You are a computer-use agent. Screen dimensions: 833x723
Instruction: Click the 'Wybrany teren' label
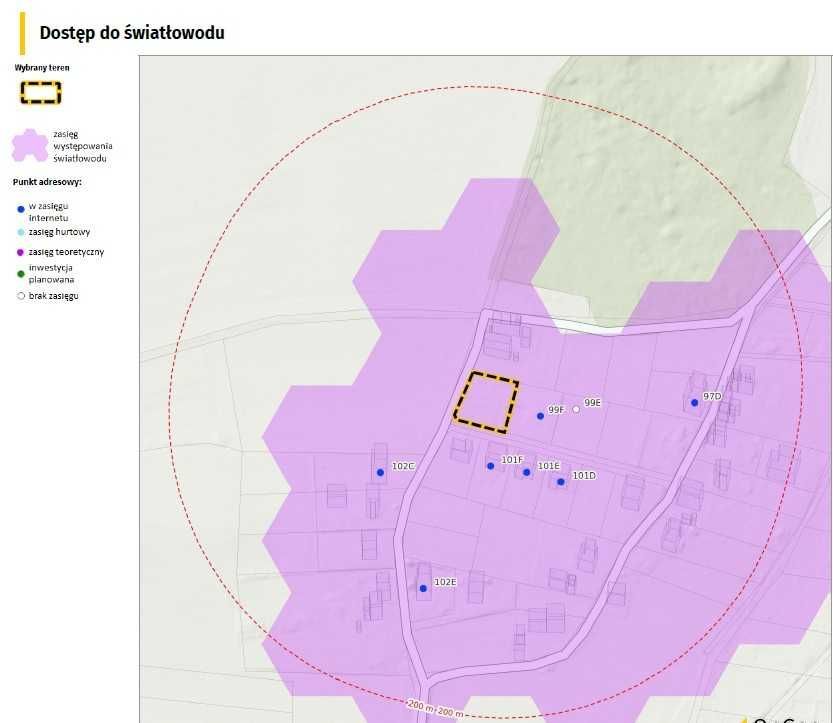tap(42, 67)
